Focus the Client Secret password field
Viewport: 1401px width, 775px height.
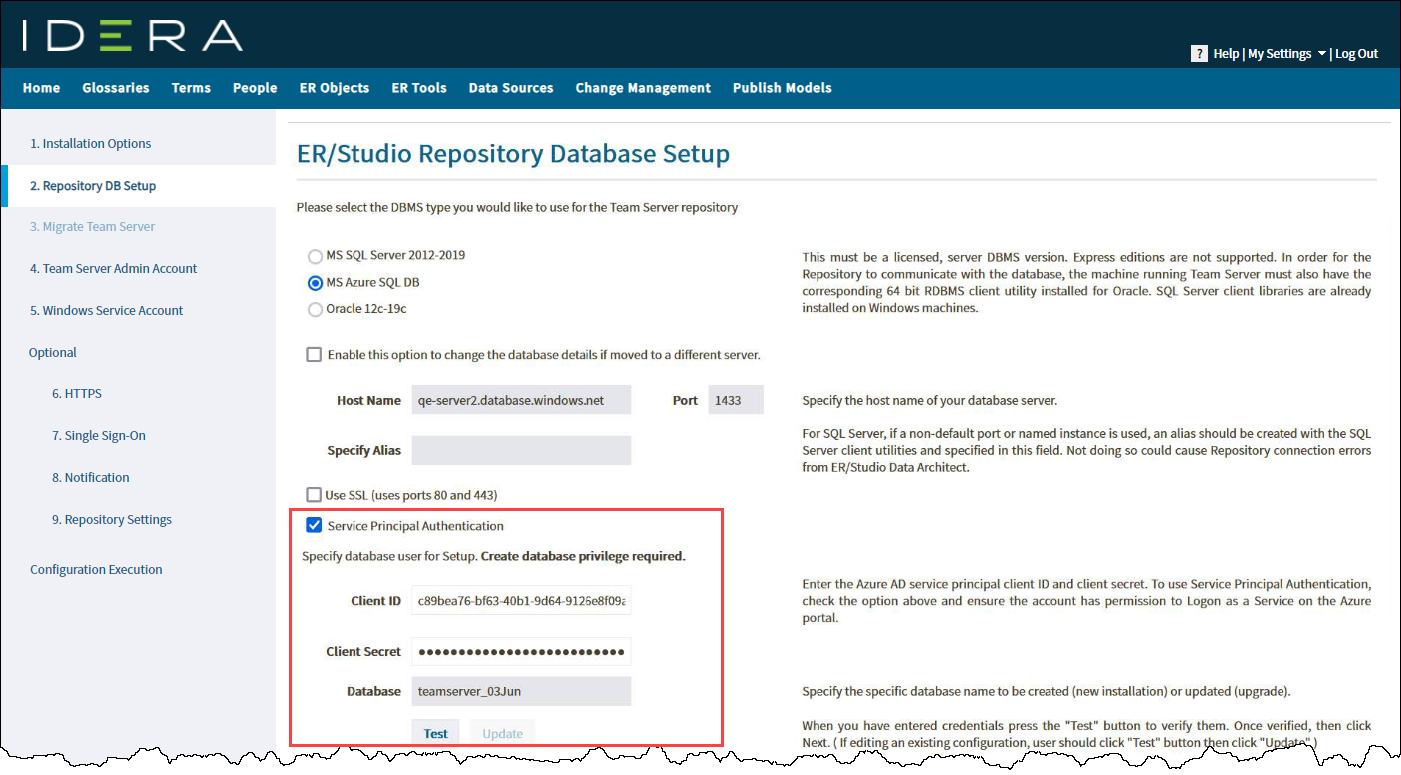pos(521,652)
